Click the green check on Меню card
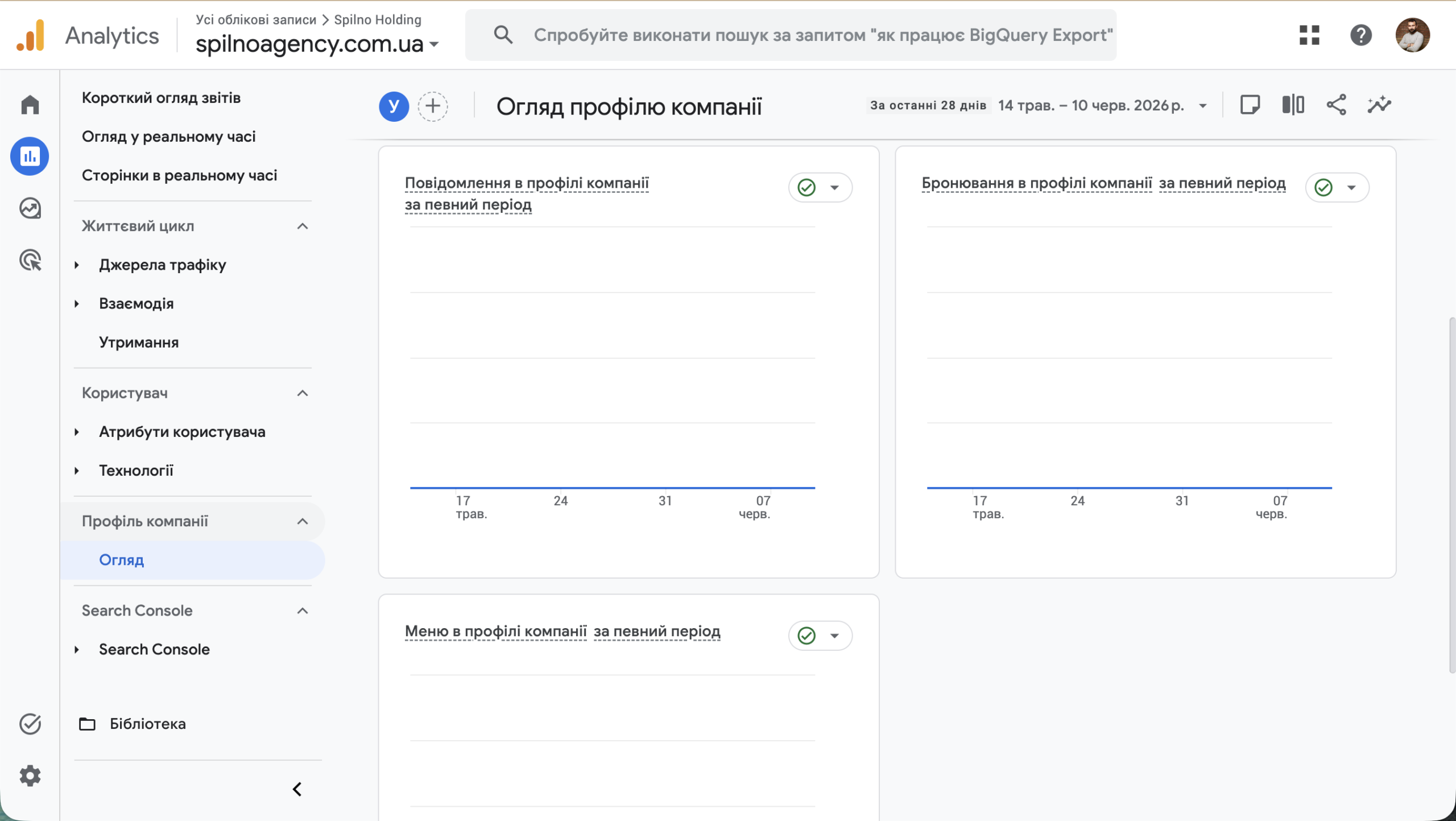 tap(806, 636)
